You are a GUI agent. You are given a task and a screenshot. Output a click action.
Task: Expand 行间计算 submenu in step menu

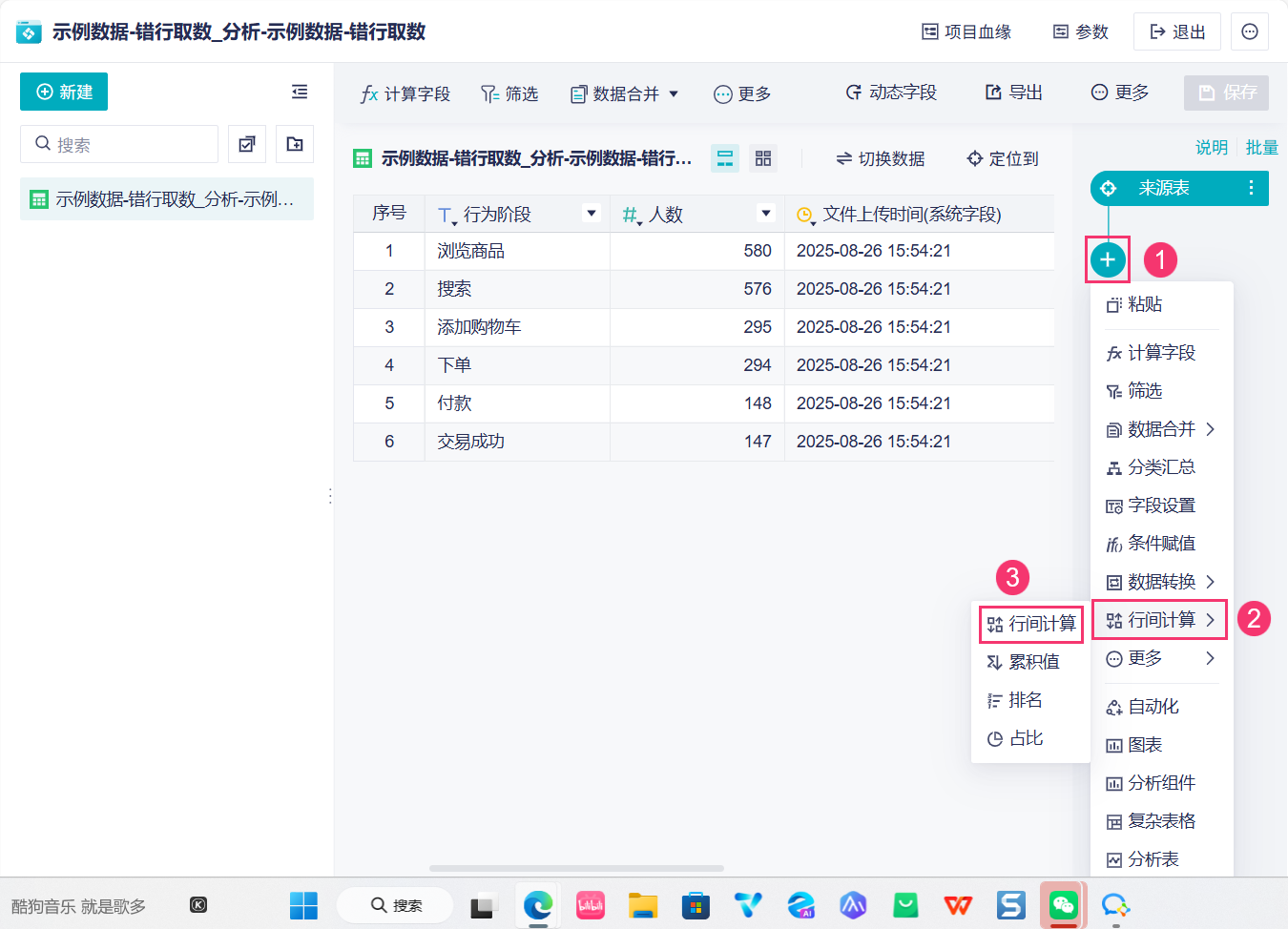(1162, 620)
